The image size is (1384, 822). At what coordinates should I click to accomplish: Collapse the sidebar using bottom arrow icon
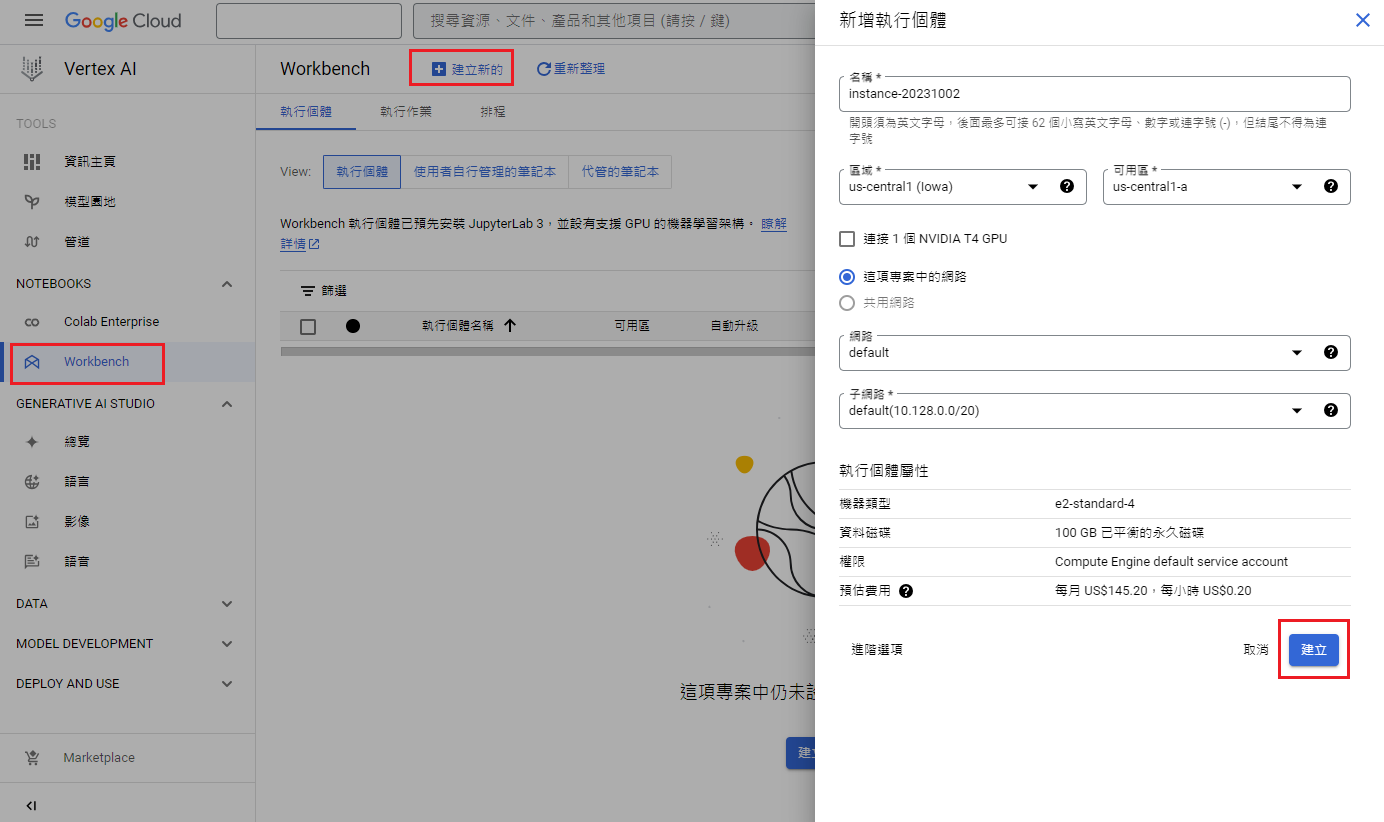click(x=31, y=806)
